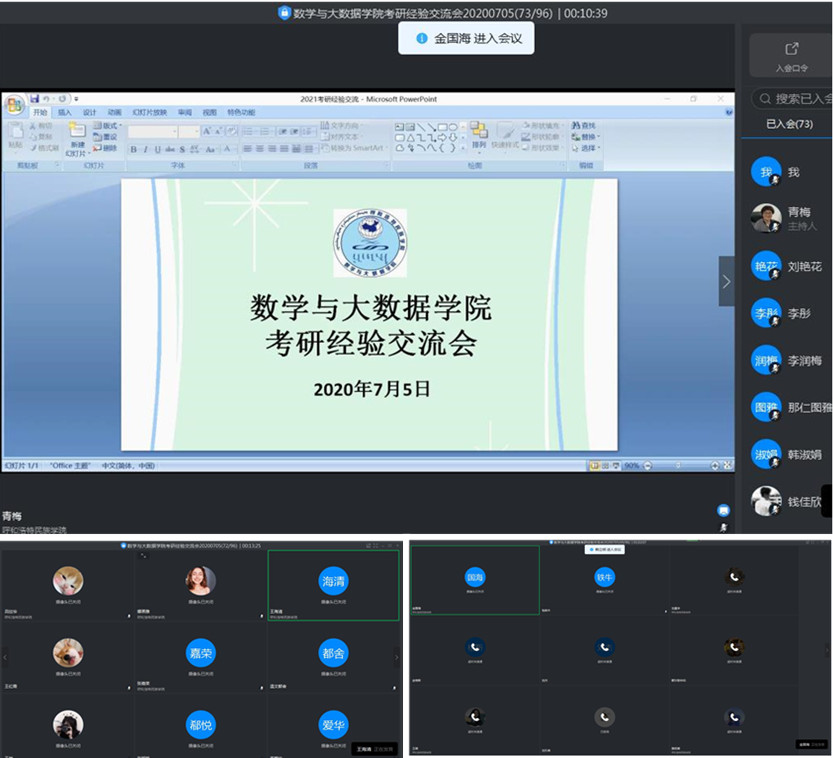Screen dimensions: 833x758
Task: Click the chat bubble icon near 青梅
Action: (723, 510)
